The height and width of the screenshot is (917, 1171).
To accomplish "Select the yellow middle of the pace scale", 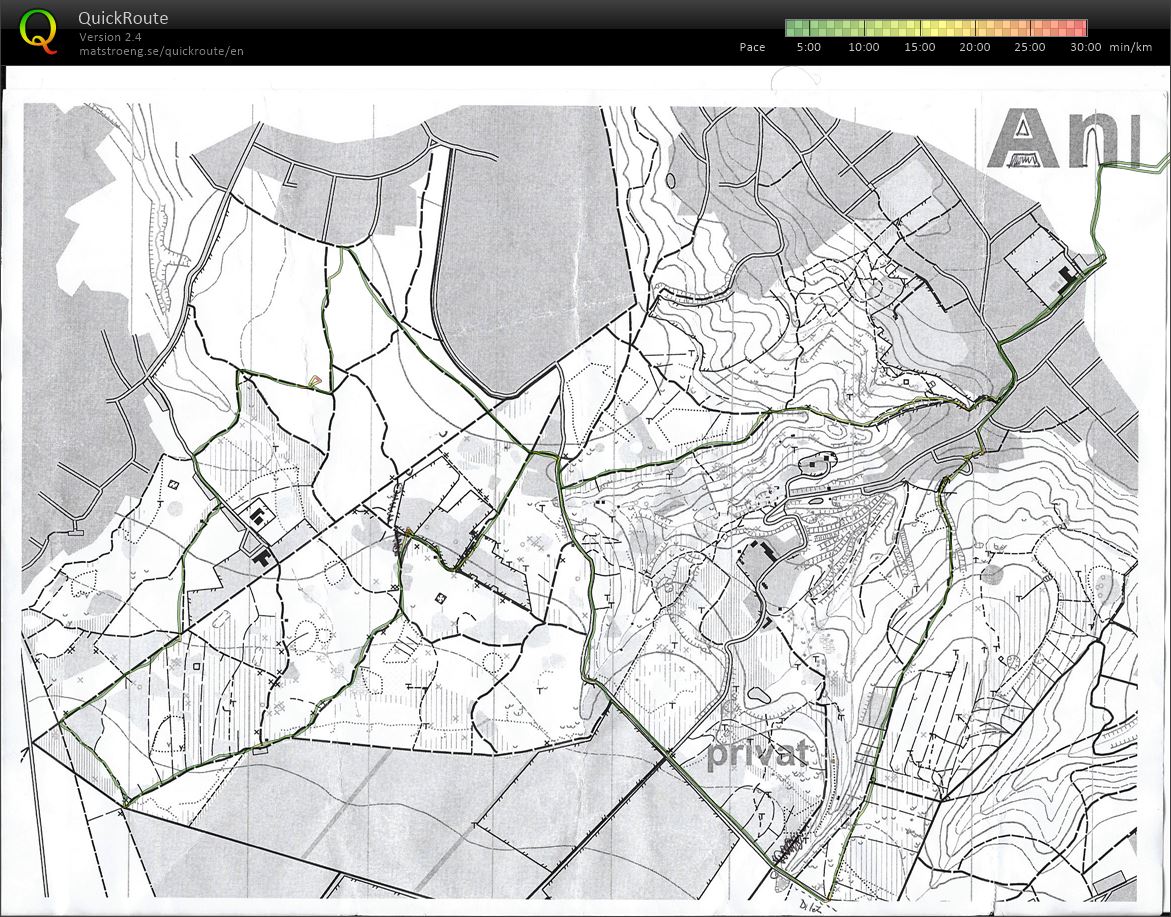I will tap(936, 28).
